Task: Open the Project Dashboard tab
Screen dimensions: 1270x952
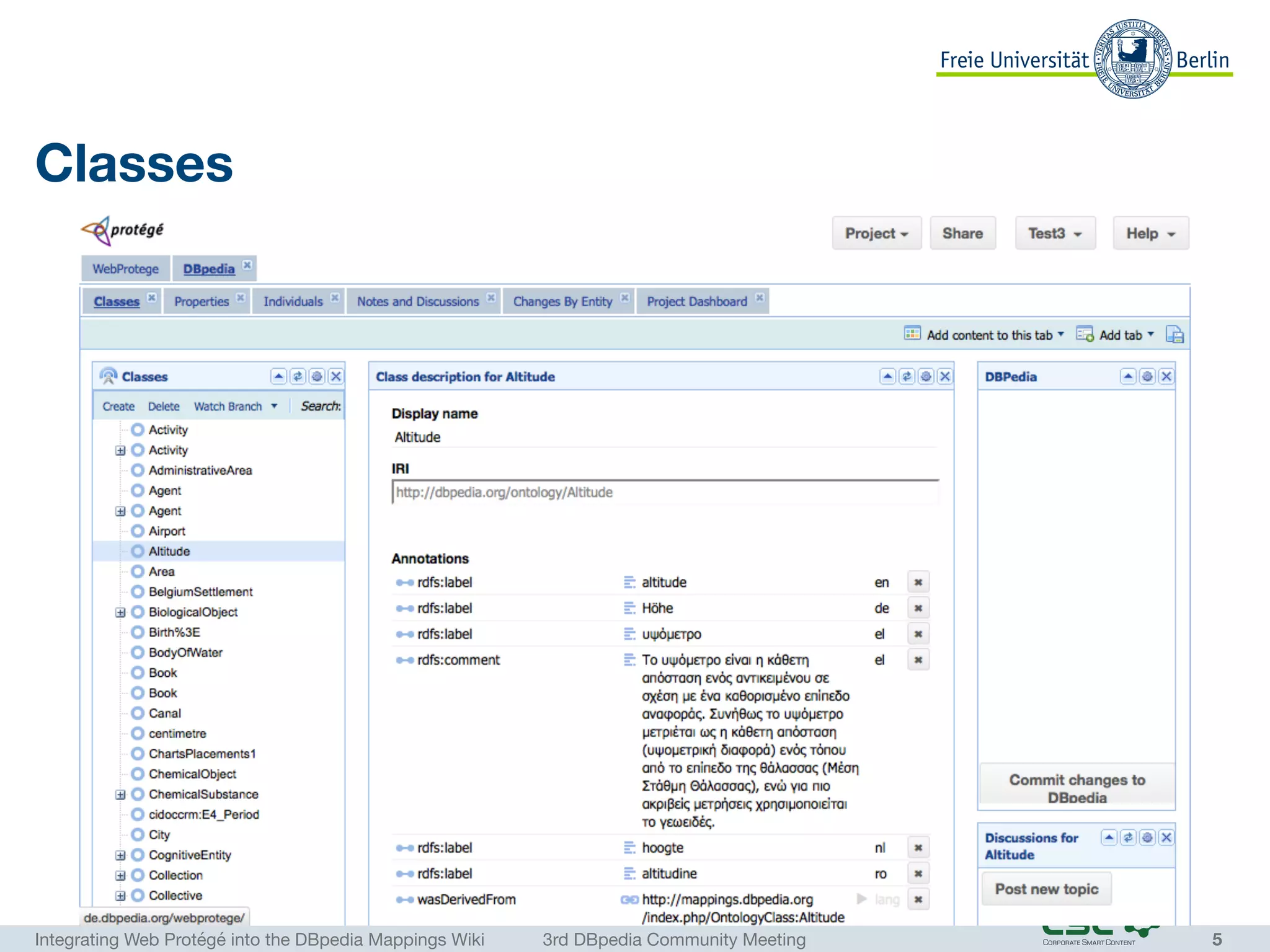Action: (x=697, y=302)
